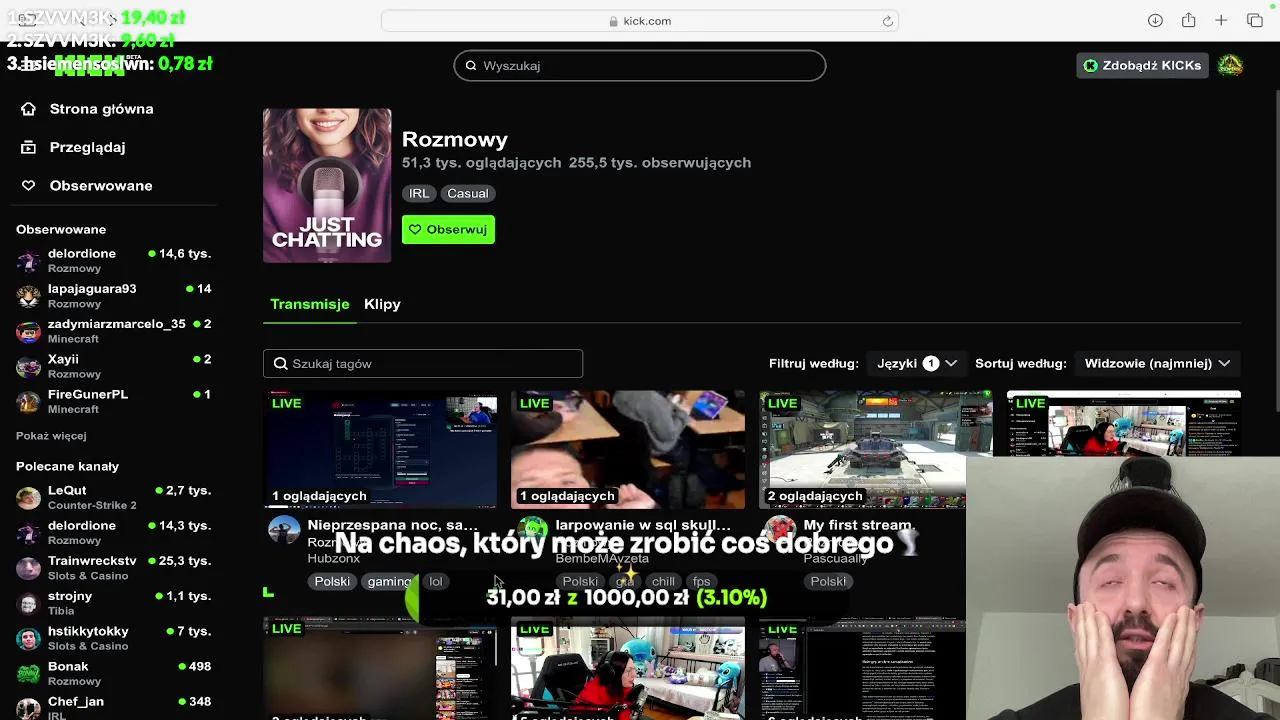Open Trainwreckstv channel avatar

pos(29,568)
